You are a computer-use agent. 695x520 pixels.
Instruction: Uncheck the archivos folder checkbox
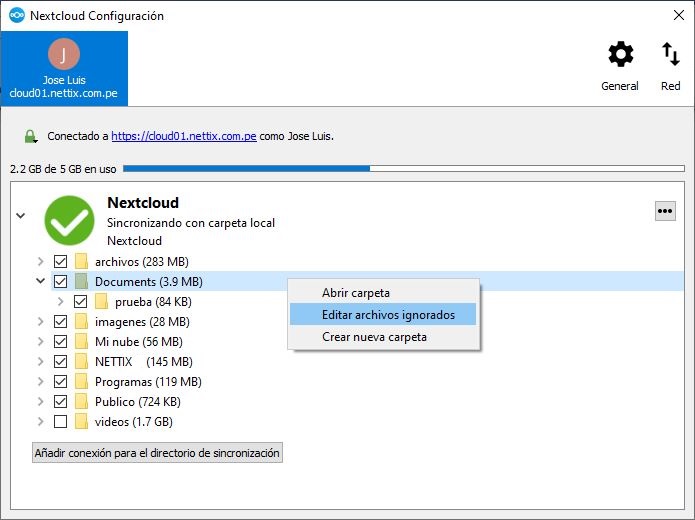[61, 262]
